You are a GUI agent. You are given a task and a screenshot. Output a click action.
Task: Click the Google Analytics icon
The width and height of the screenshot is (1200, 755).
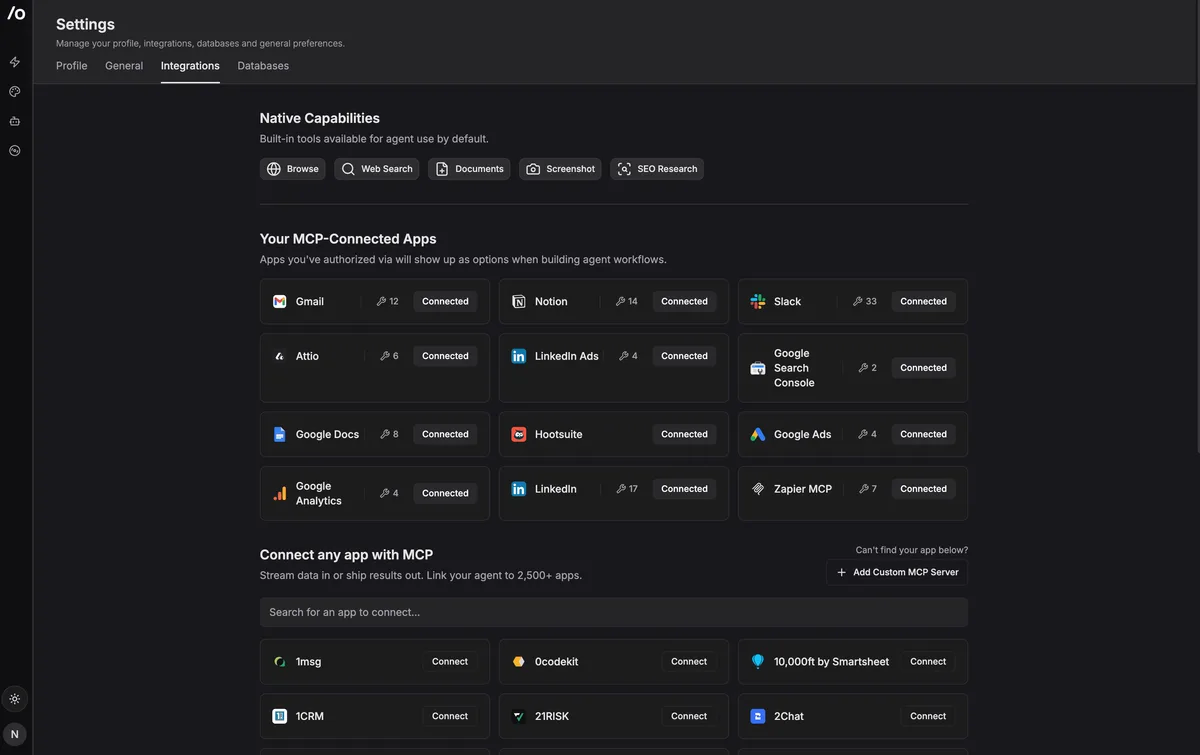280,493
